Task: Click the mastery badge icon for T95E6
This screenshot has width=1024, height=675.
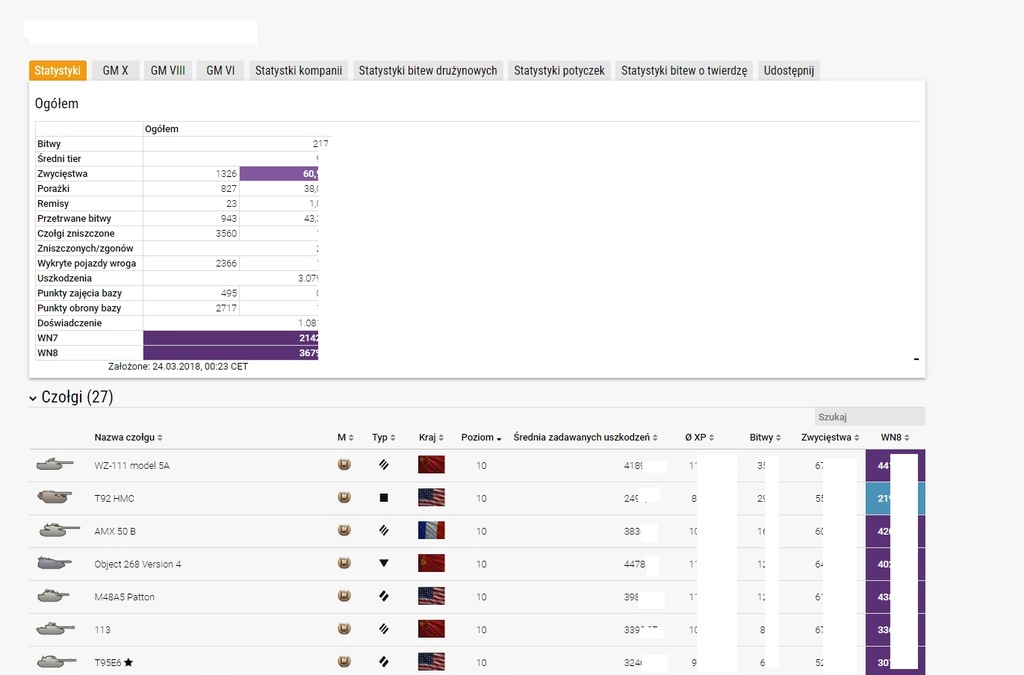Action: click(x=344, y=661)
